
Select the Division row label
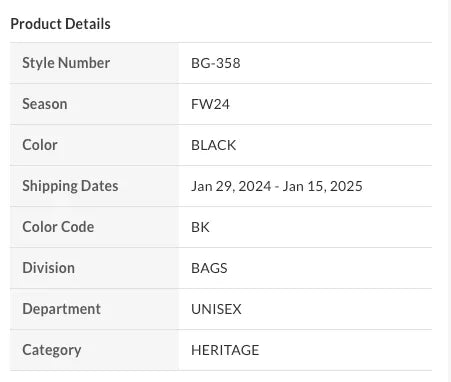pyautogui.click(x=48, y=268)
